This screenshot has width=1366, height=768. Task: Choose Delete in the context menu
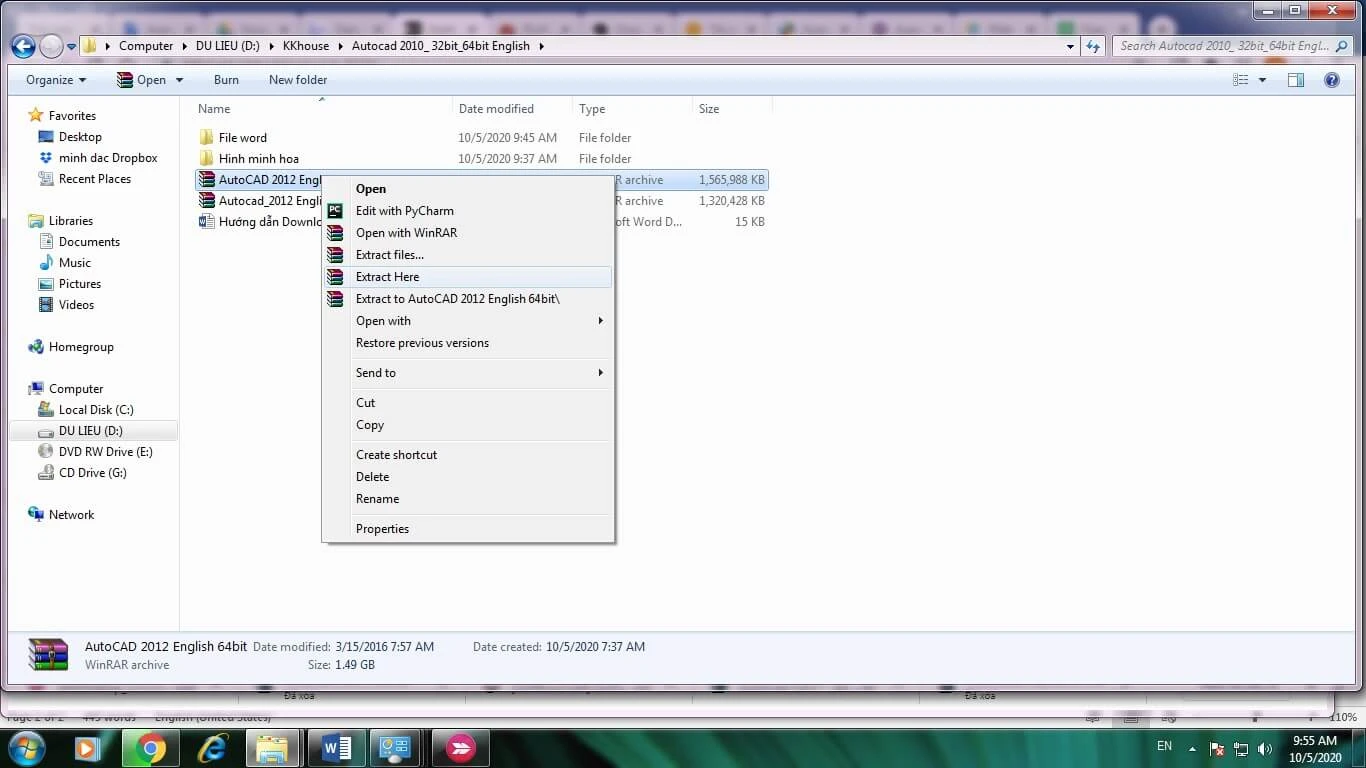pos(468,477)
